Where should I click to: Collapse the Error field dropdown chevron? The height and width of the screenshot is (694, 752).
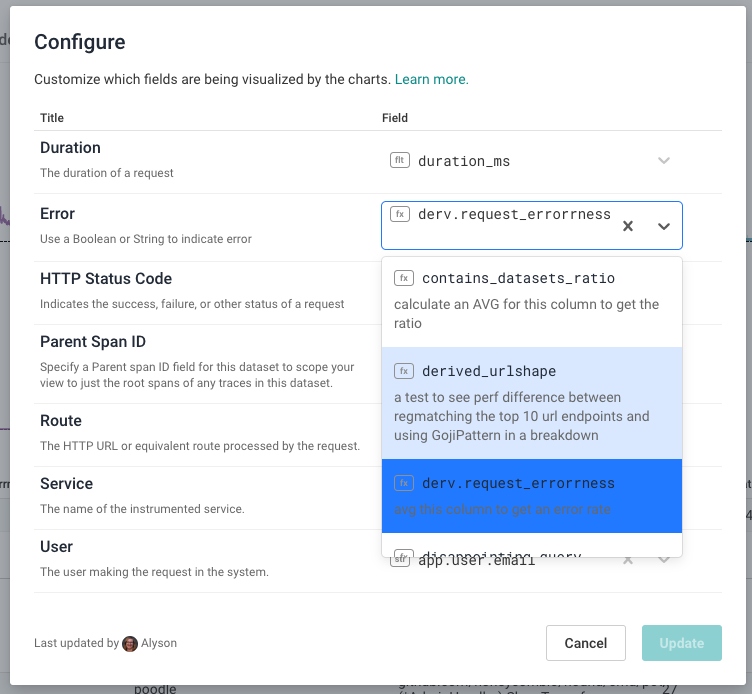click(663, 226)
